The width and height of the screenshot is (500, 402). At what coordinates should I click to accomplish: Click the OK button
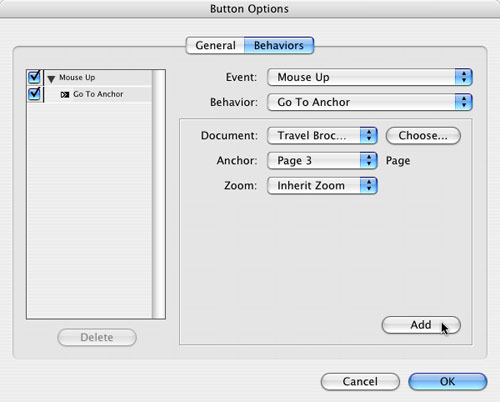click(x=447, y=381)
